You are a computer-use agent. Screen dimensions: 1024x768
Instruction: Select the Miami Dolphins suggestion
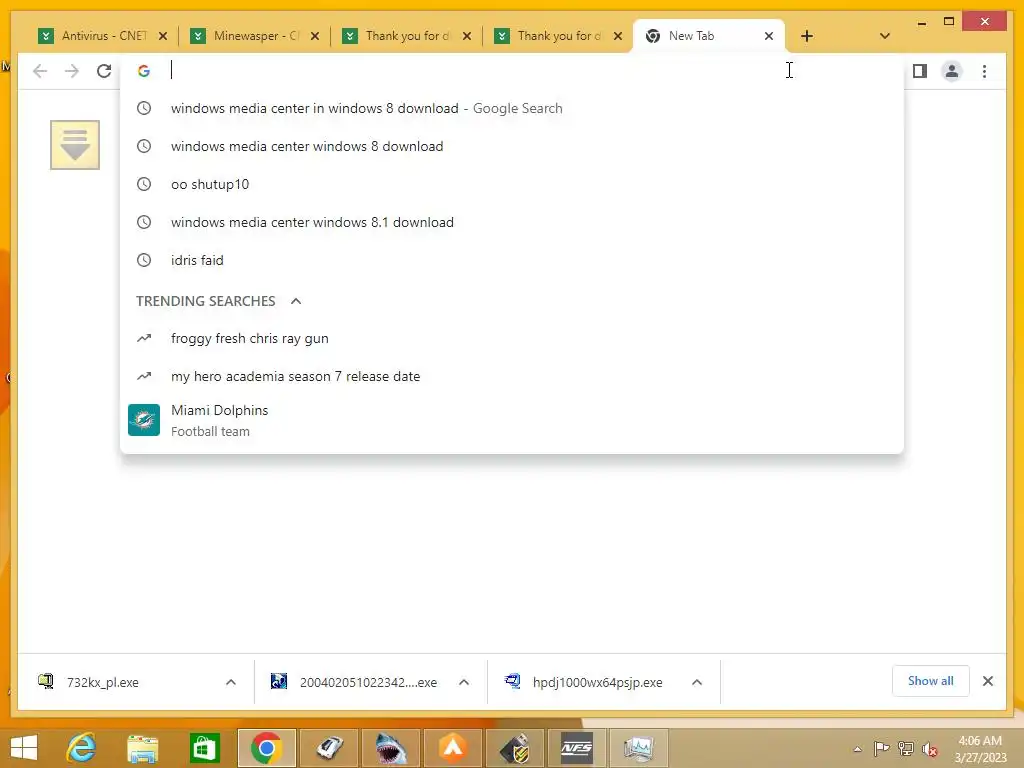pos(511,420)
